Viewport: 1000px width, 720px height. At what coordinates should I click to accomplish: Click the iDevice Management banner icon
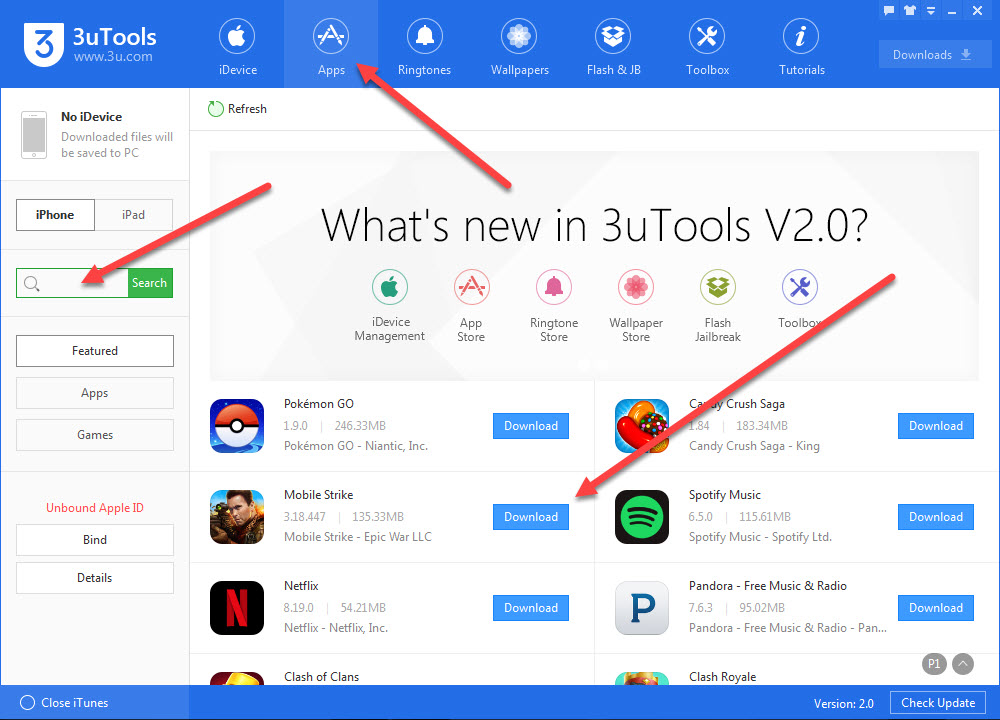[x=390, y=287]
